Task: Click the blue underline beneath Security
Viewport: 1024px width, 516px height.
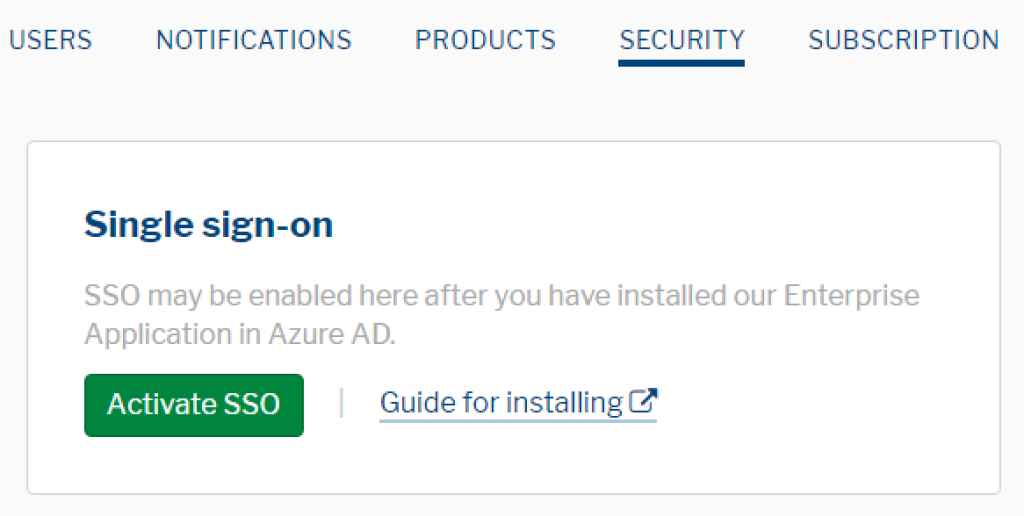Action: pos(682,63)
